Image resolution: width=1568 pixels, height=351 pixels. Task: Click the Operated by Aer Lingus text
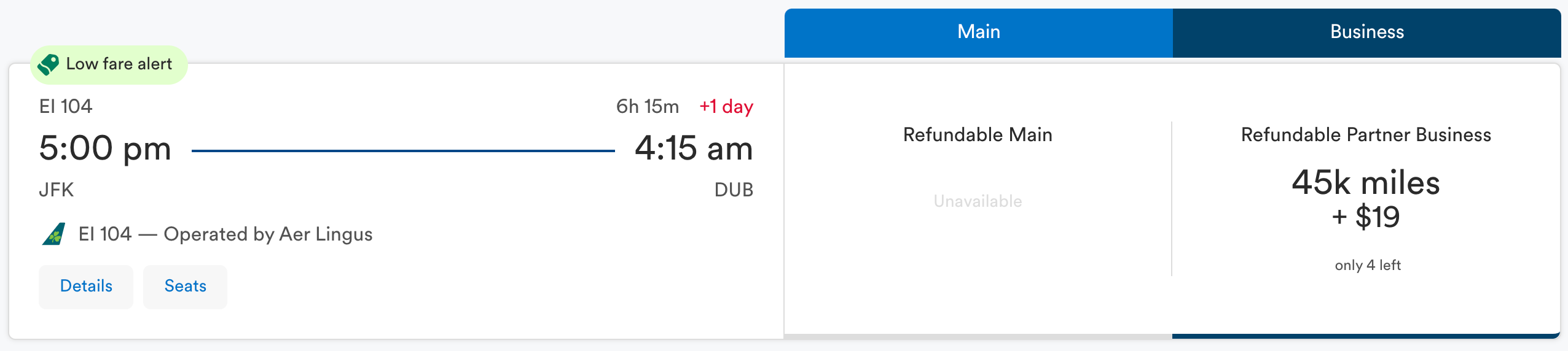[x=268, y=234]
